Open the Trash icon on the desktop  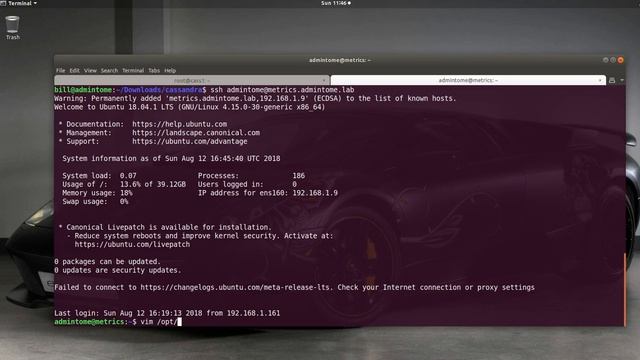[12, 27]
